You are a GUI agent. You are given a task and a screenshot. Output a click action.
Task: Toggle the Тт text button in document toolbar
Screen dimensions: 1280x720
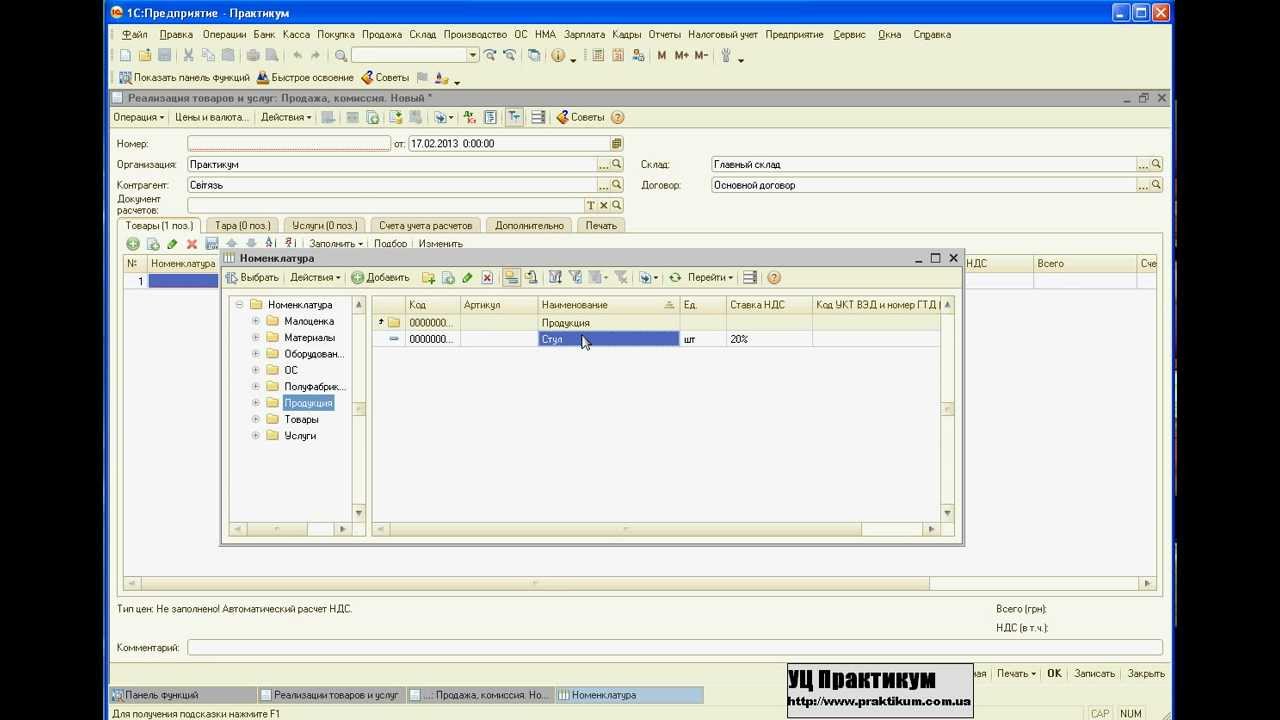click(x=514, y=117)
